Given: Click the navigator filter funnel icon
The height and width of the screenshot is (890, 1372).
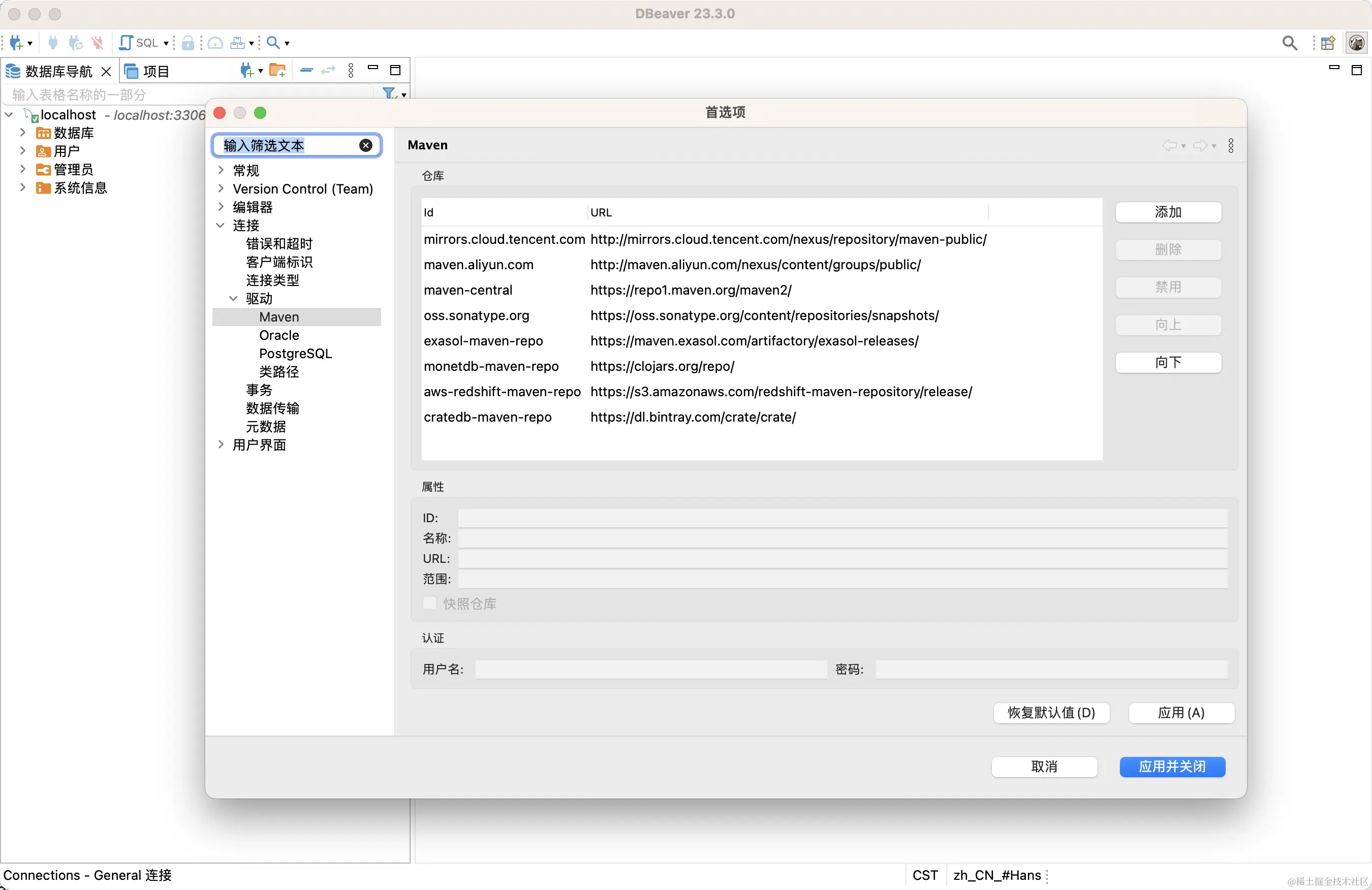Looking at the screenshot, I should [390, 93].
